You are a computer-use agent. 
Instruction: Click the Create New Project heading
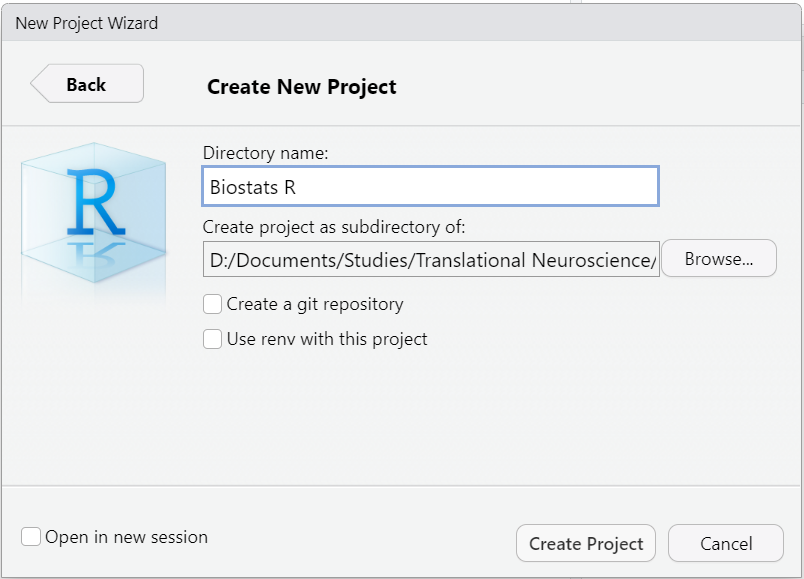point(302,87)
